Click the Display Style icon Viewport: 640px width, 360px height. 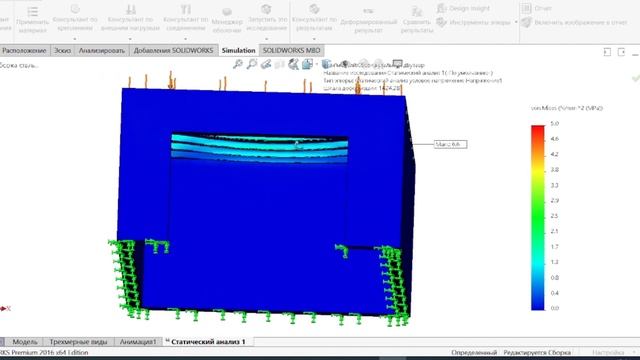(x=307, y=64)
